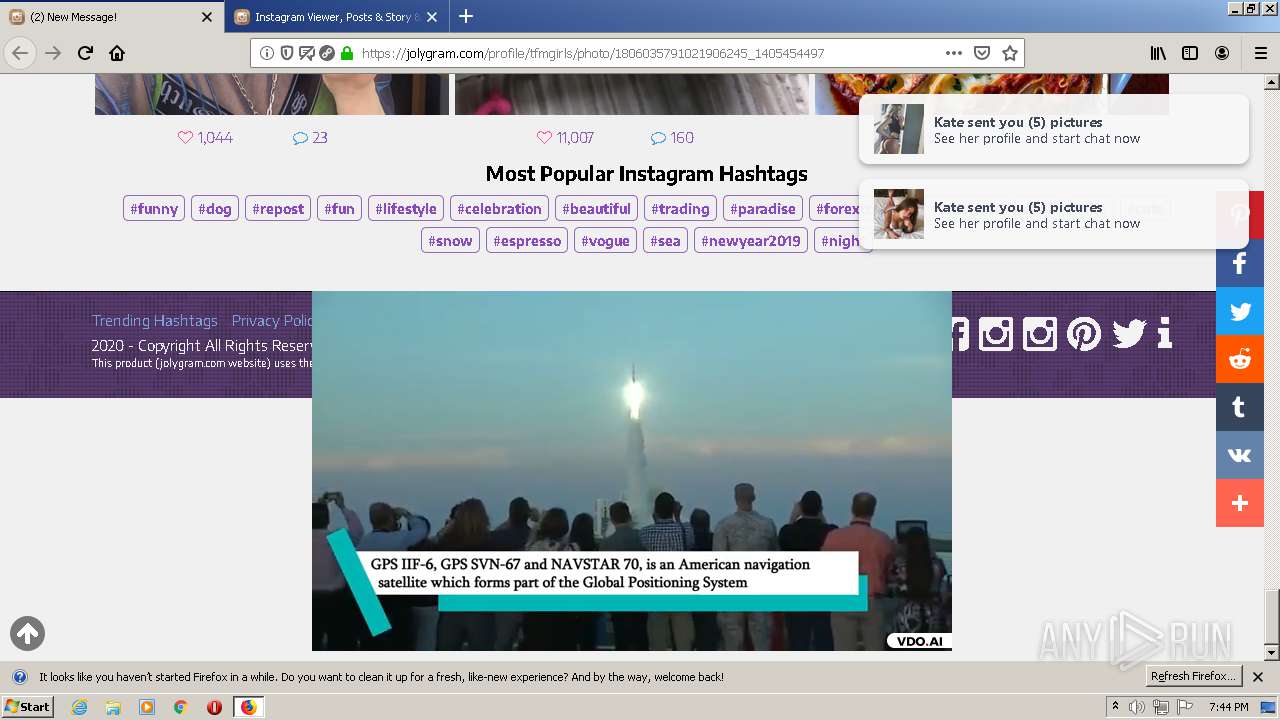Open the #dog hashtag

(x=215, y=208)
